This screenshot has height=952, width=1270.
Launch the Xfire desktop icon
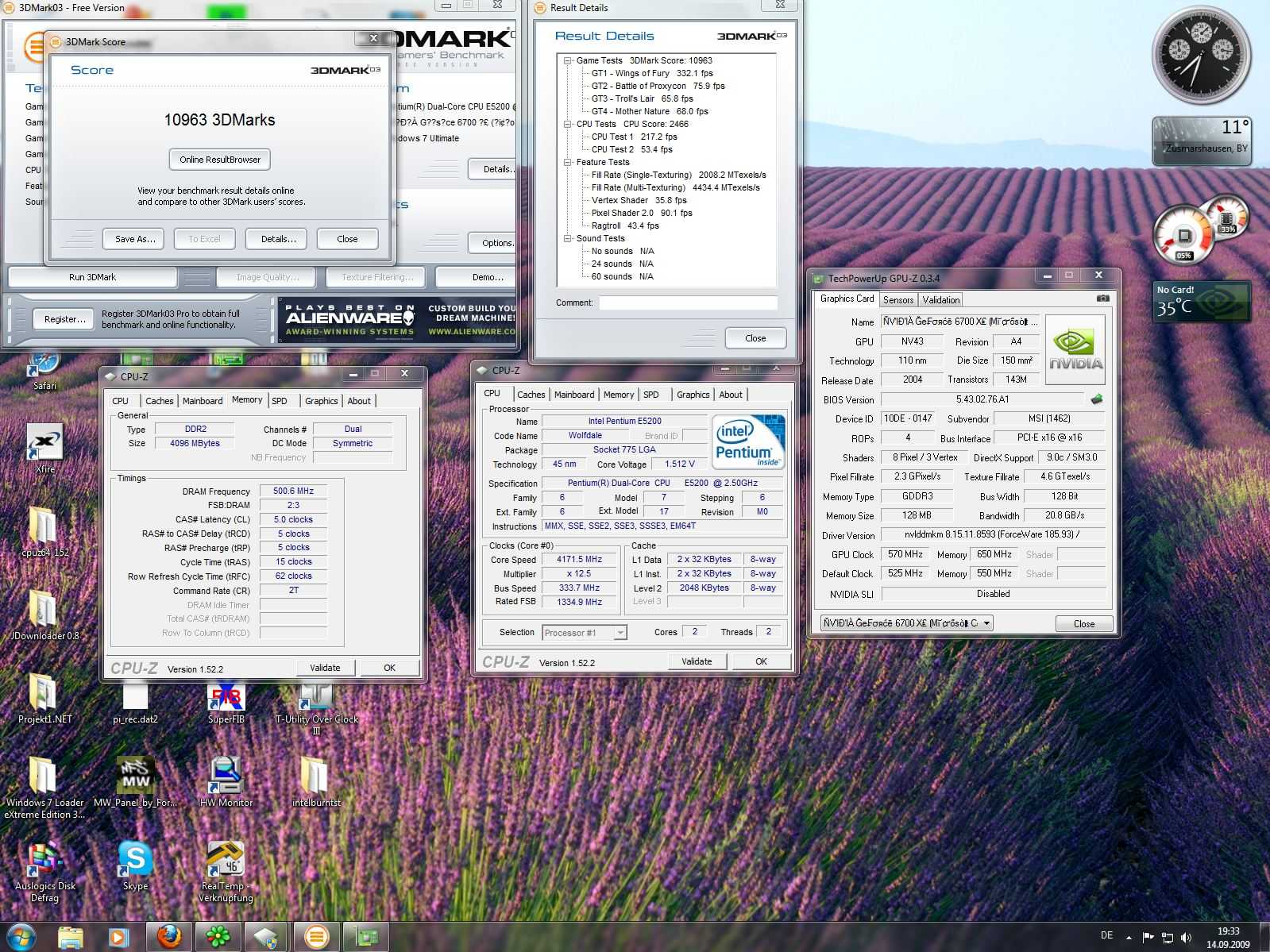44,447
